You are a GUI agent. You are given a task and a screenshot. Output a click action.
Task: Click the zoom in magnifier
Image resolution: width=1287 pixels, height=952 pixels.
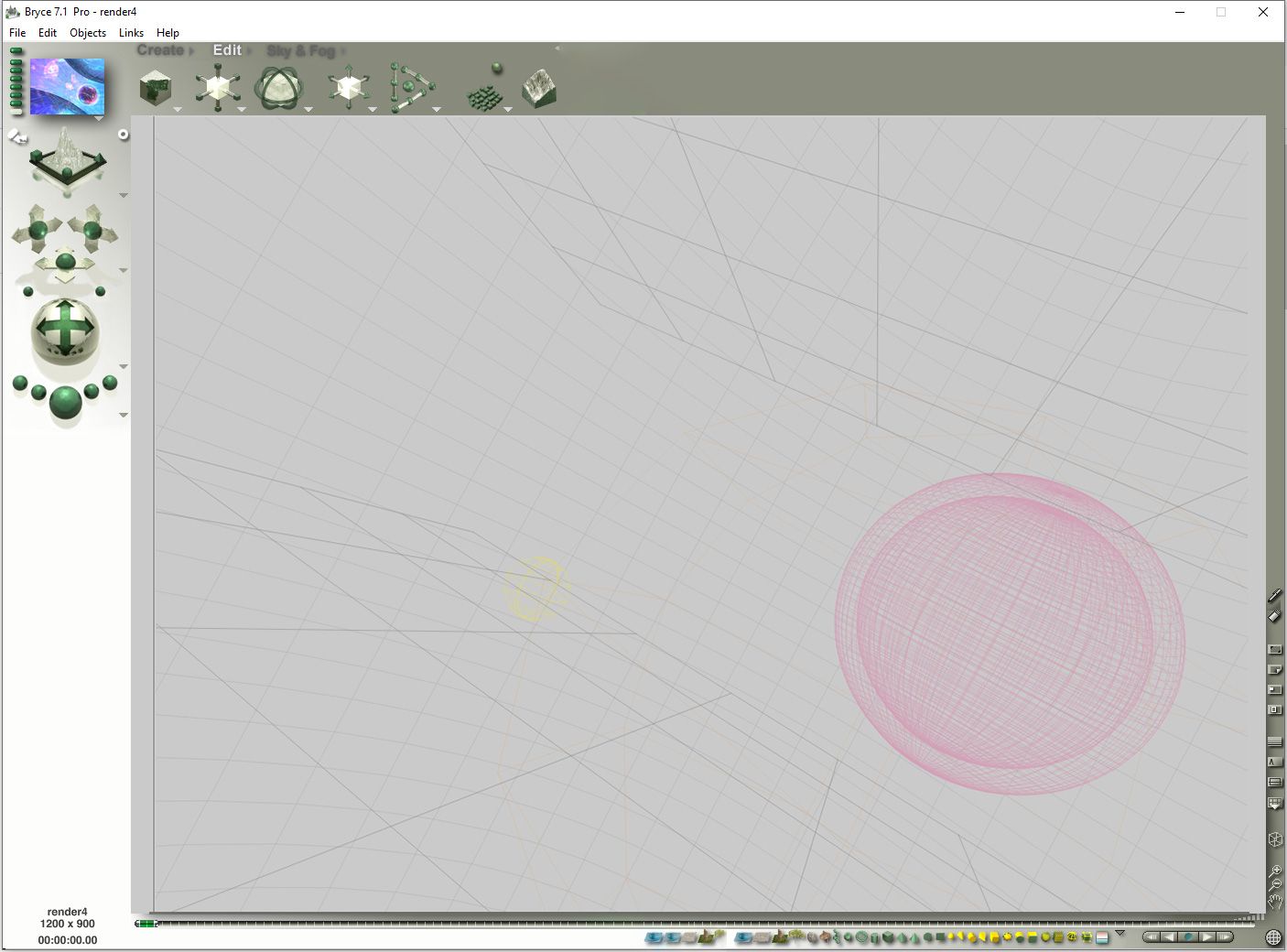coord(1275,871)
